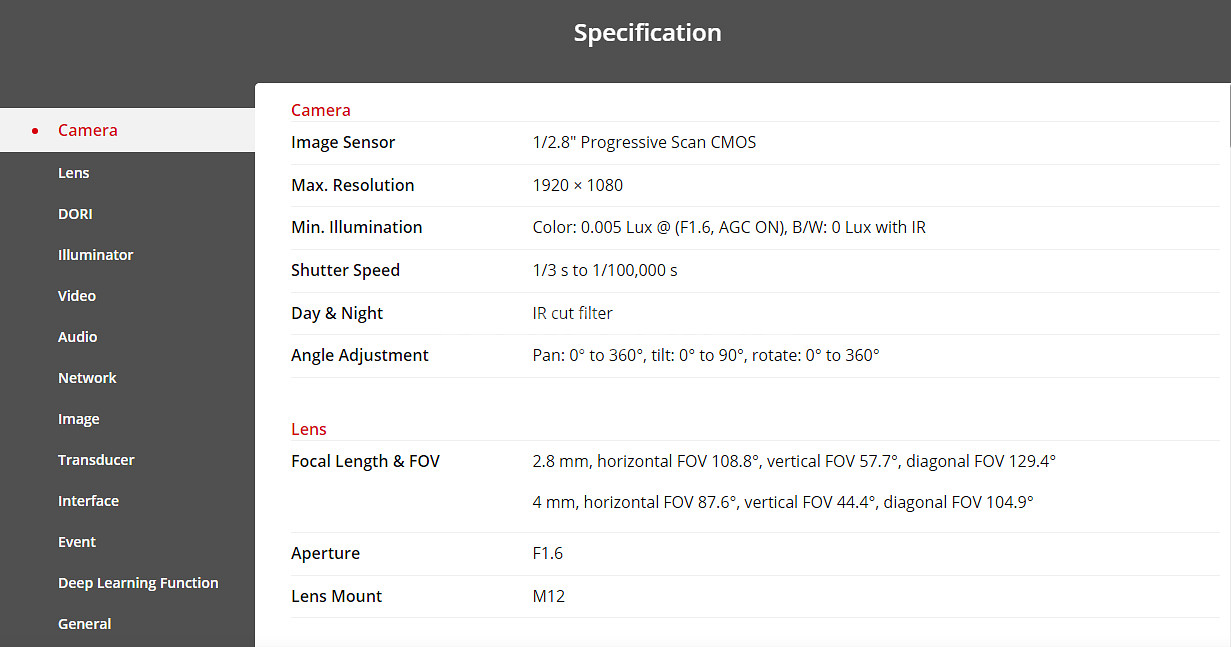Click the Max. Resolution 1920 × 1080 value
The image size is (1231, 647).
pyautogui.click(x=577, y=185)
